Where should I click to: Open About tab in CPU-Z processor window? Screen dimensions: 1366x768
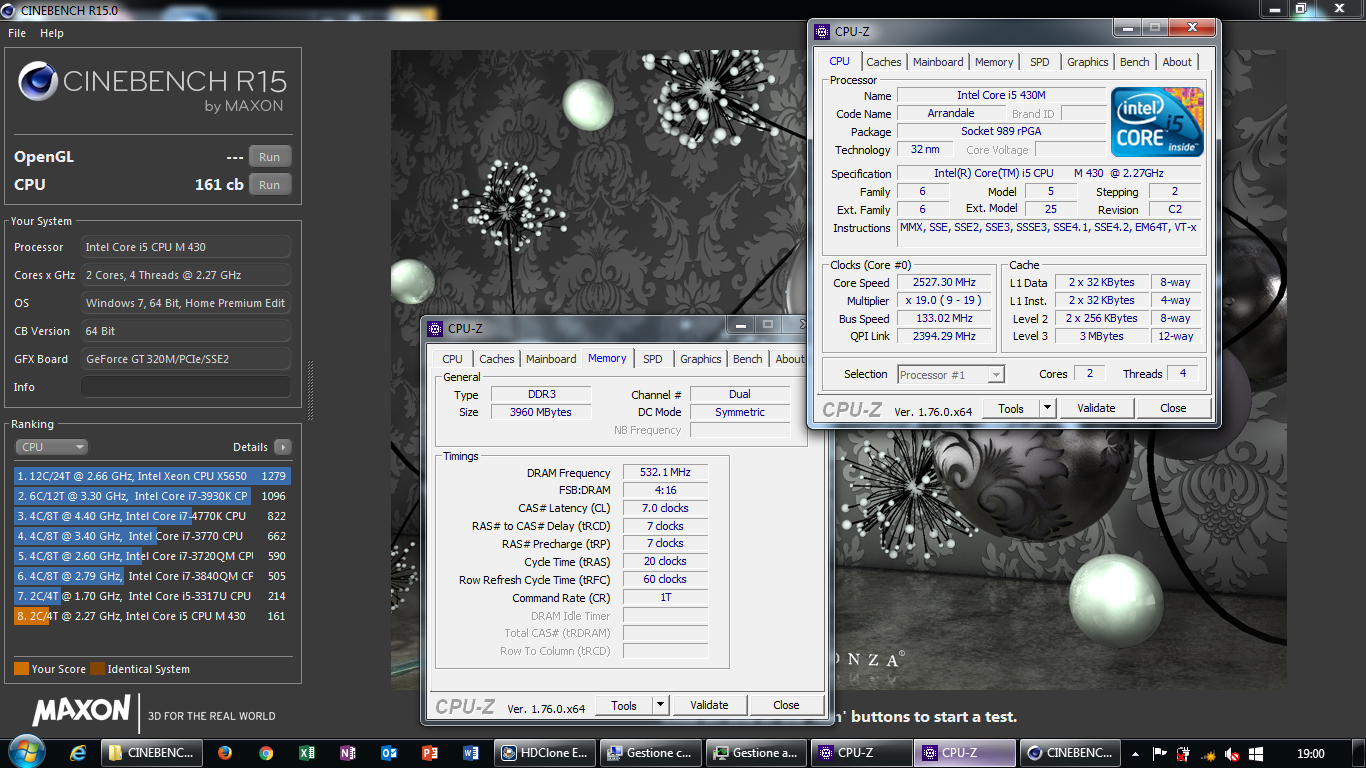(x=1177, y=62)
